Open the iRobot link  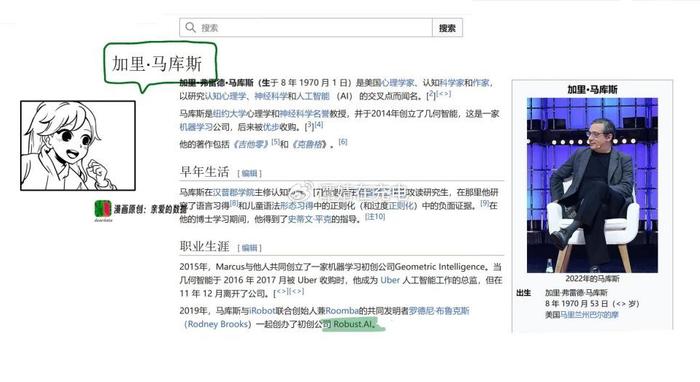tap(262, 311)
